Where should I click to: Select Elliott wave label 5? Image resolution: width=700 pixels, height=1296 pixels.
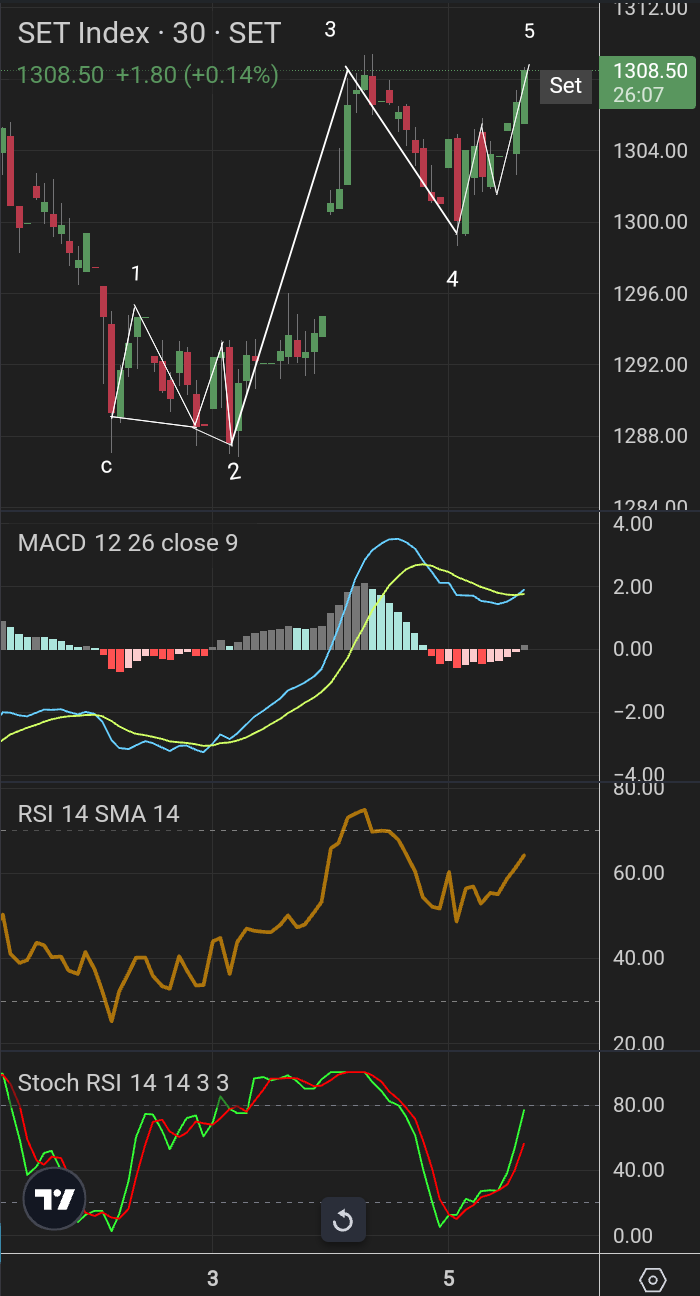coord(529,32)
